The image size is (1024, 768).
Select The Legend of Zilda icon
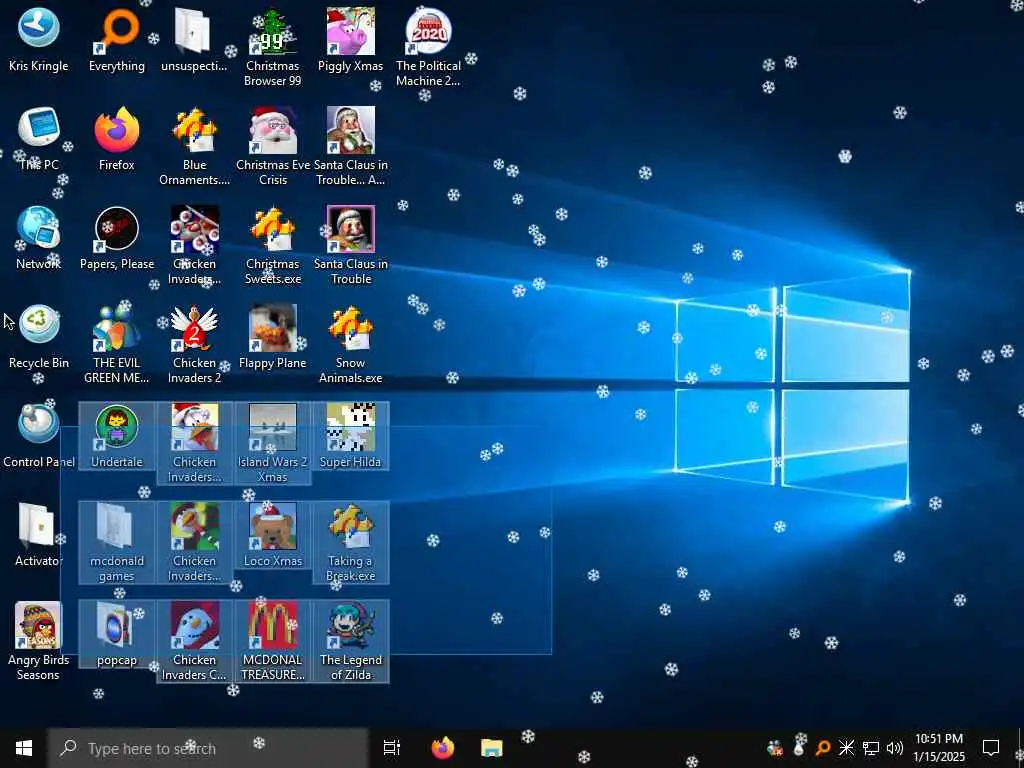[350, 643]
